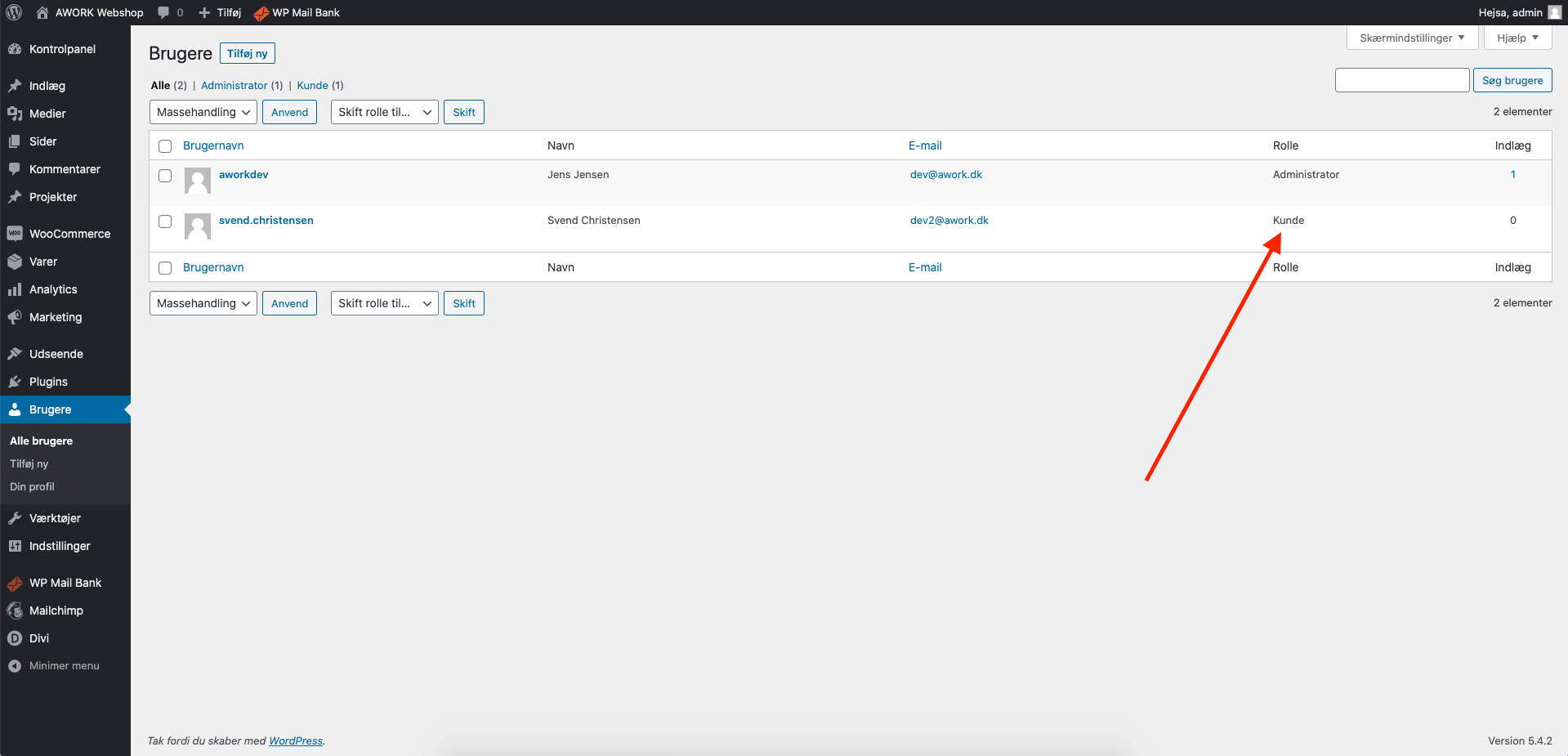Click the Tilføj ny button beside Brugere heading
This screenshot has width=1568, height=756.
pyautogui.click(x=248, y=53)
